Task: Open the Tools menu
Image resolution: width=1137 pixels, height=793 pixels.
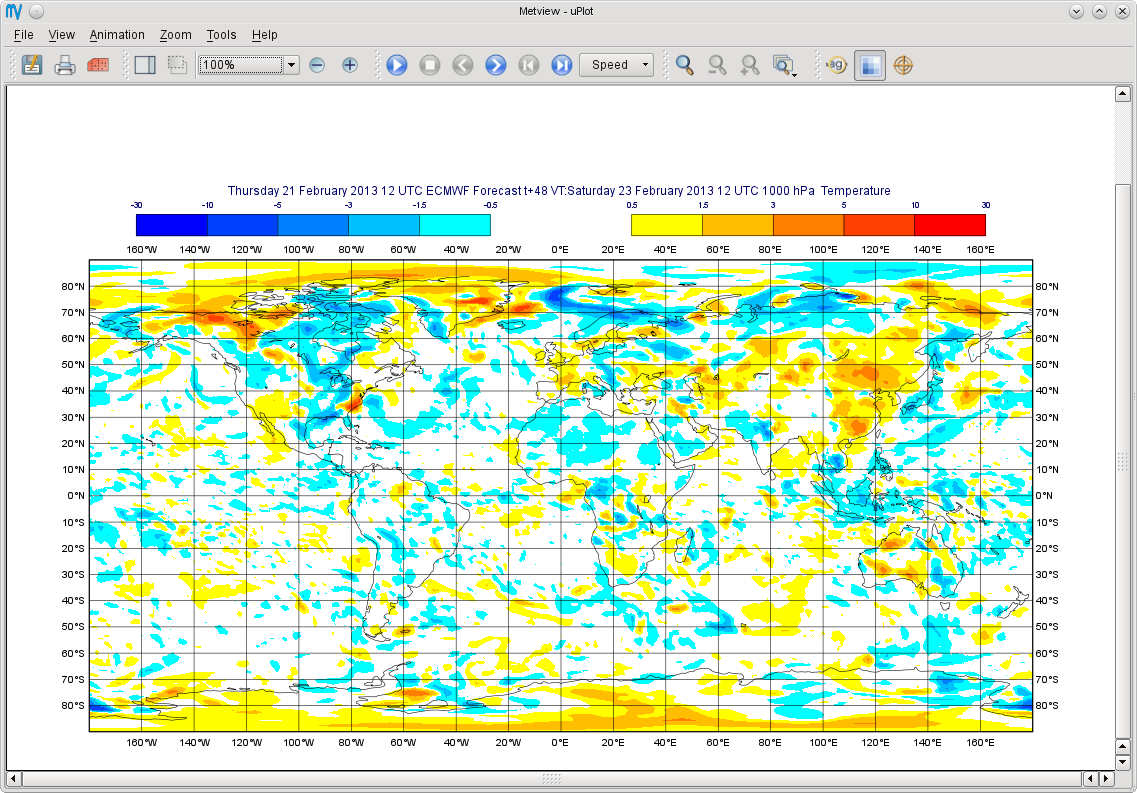Action: pos(221,35)
